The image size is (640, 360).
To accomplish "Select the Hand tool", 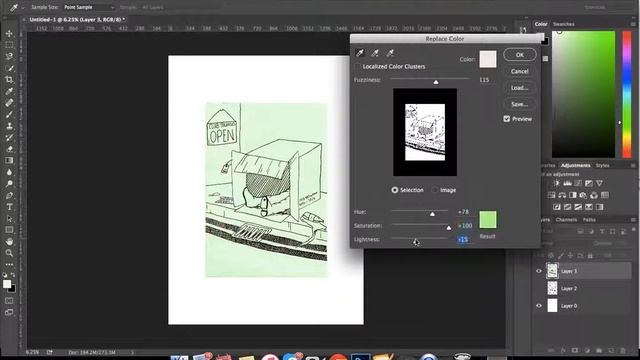I will (9, 242).
